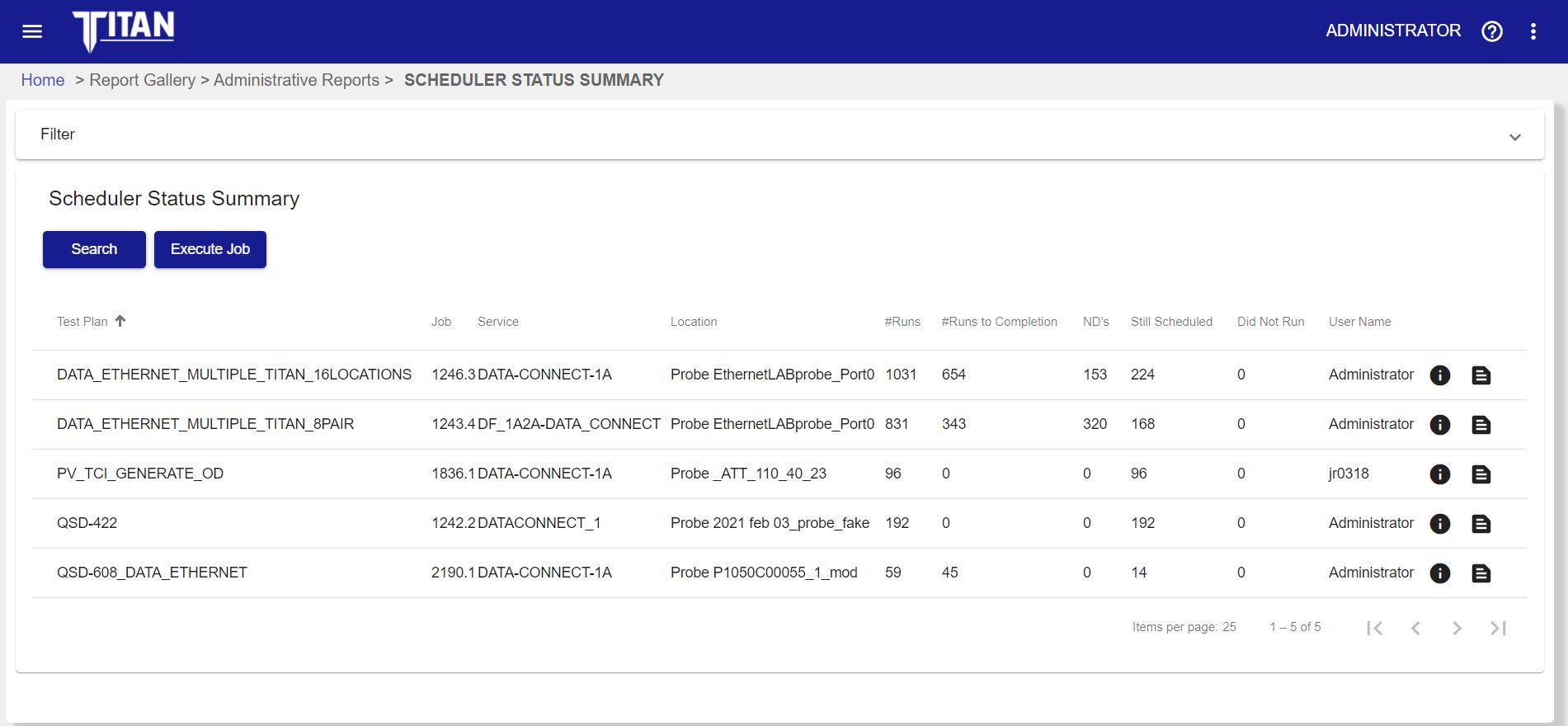Image resolution: width=1568 pixels, height=726 pixels.
Task: Show info for PV_TCI_GENERATE_OD row
Action: click(x=1440, y=474)
